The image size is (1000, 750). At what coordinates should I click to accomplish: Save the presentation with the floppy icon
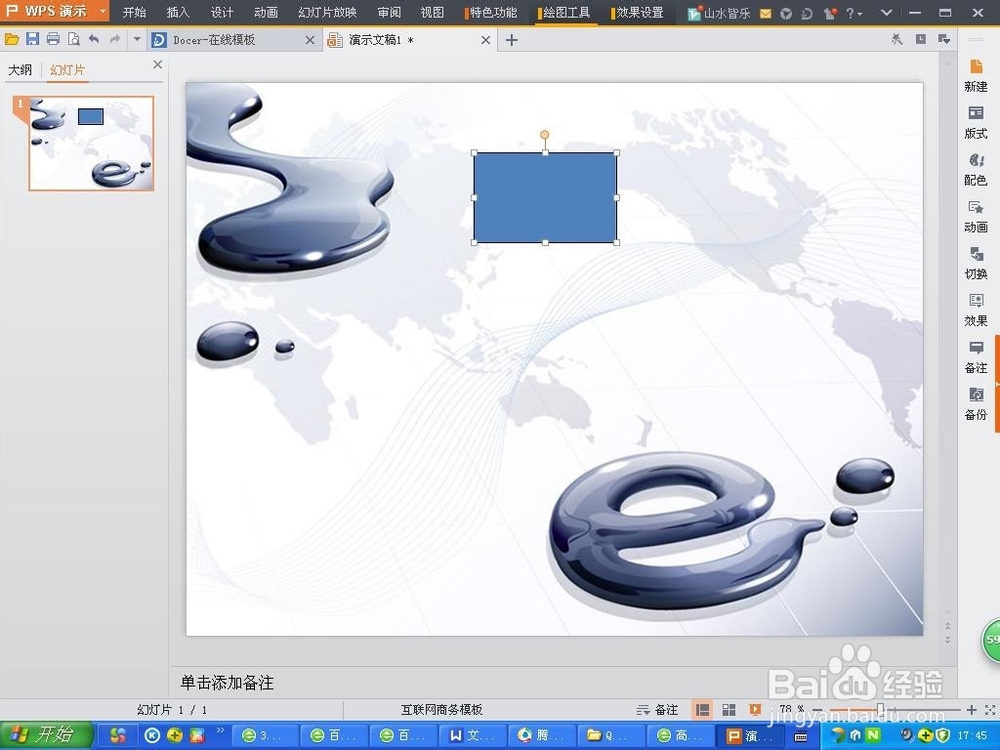pyautogui.click(x=32, y=40)
